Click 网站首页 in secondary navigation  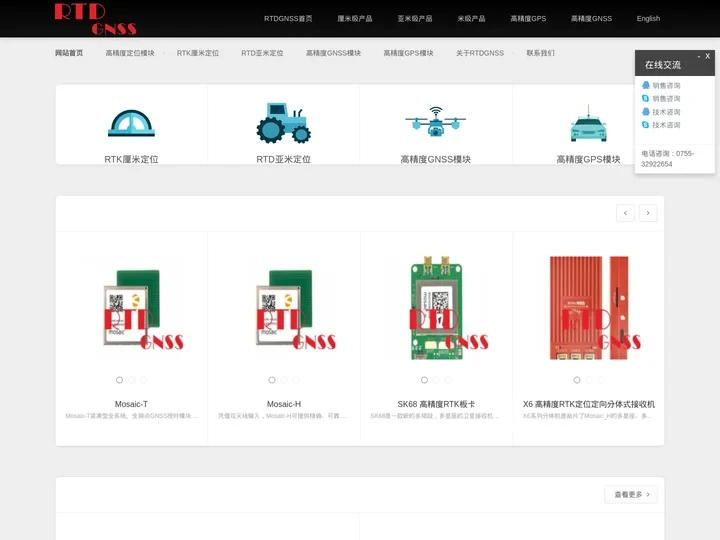click(x=69, y=53)
